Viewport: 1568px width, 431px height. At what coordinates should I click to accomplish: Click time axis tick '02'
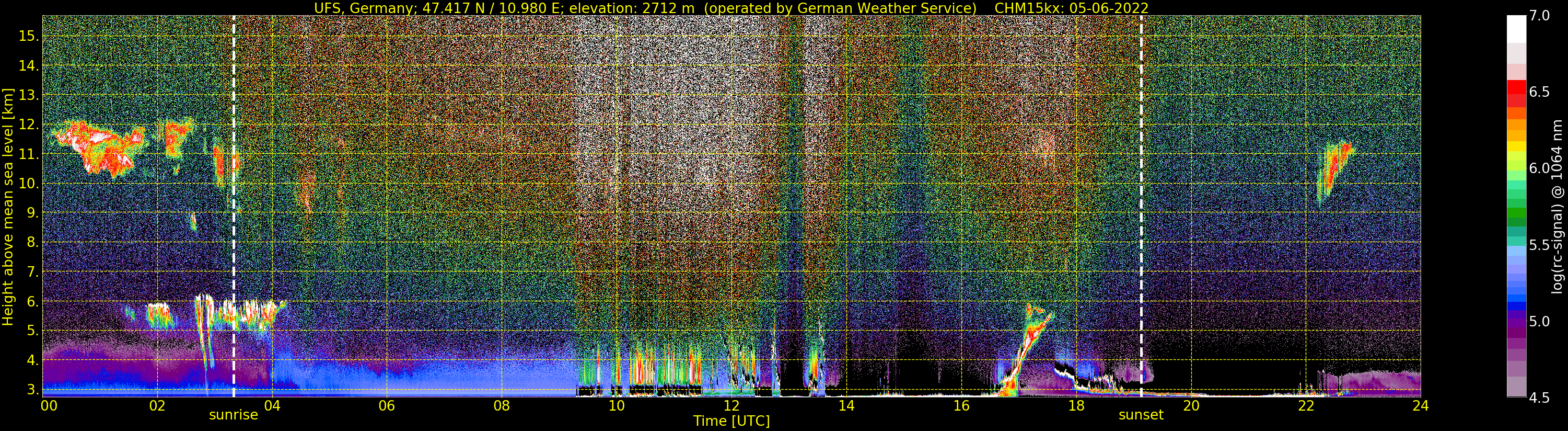[x=157, y=406]
